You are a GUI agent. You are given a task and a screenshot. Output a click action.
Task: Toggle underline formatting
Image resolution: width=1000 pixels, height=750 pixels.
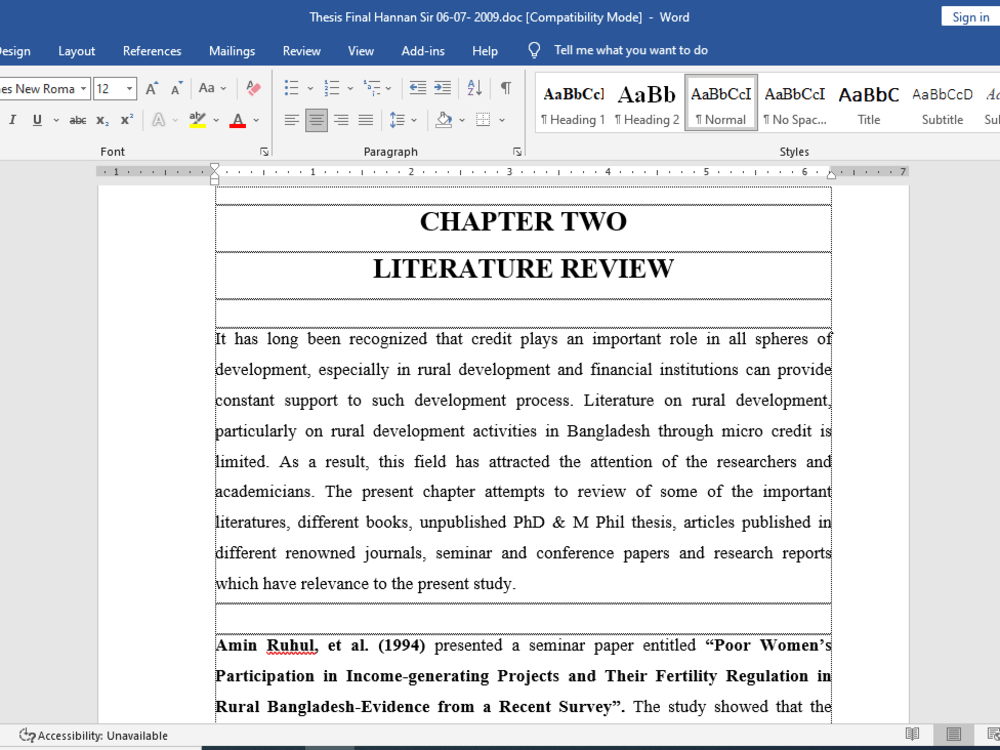tap(38, 120)
